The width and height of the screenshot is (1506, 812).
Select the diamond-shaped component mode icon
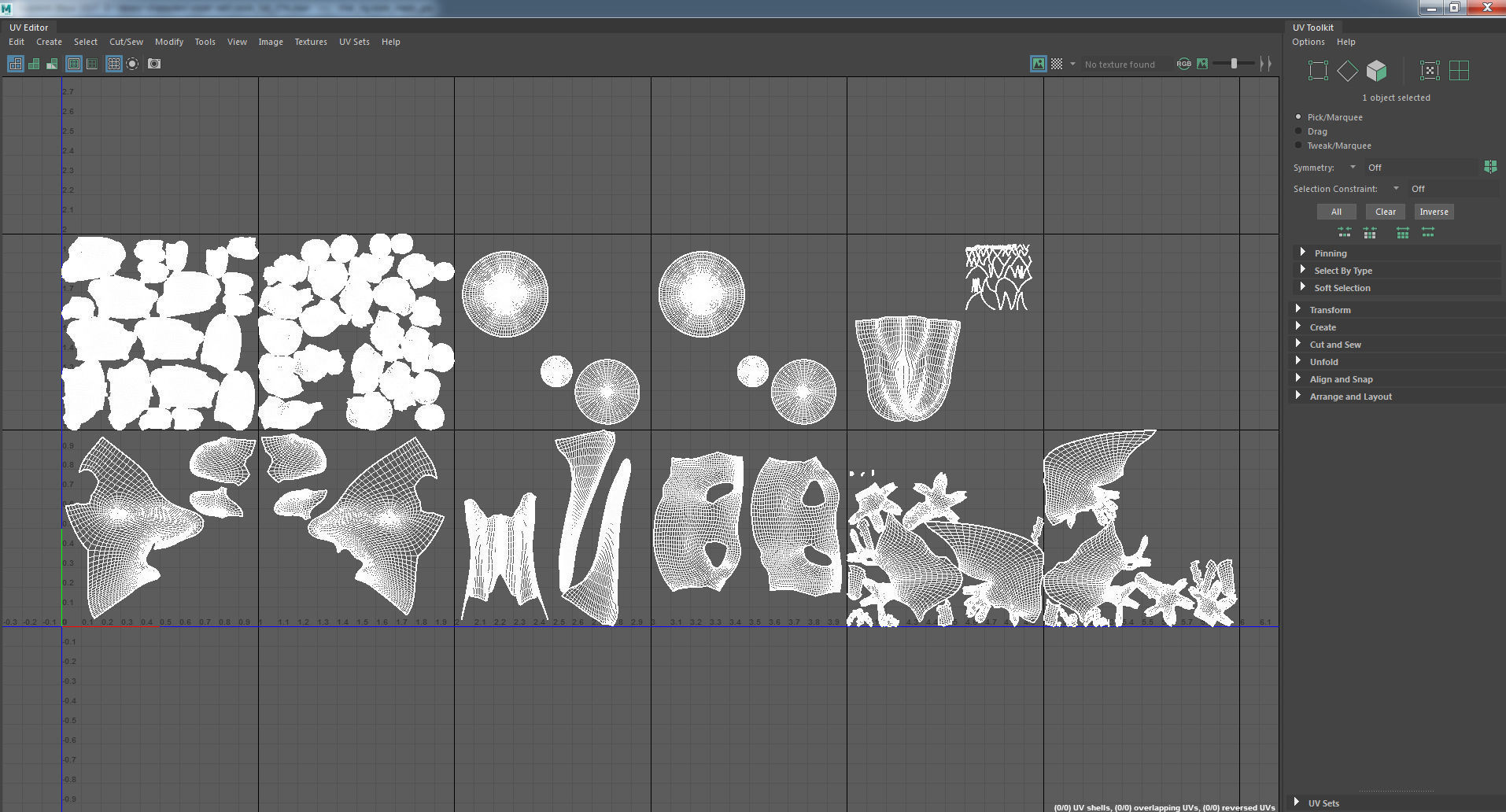tap(1347, 71)
